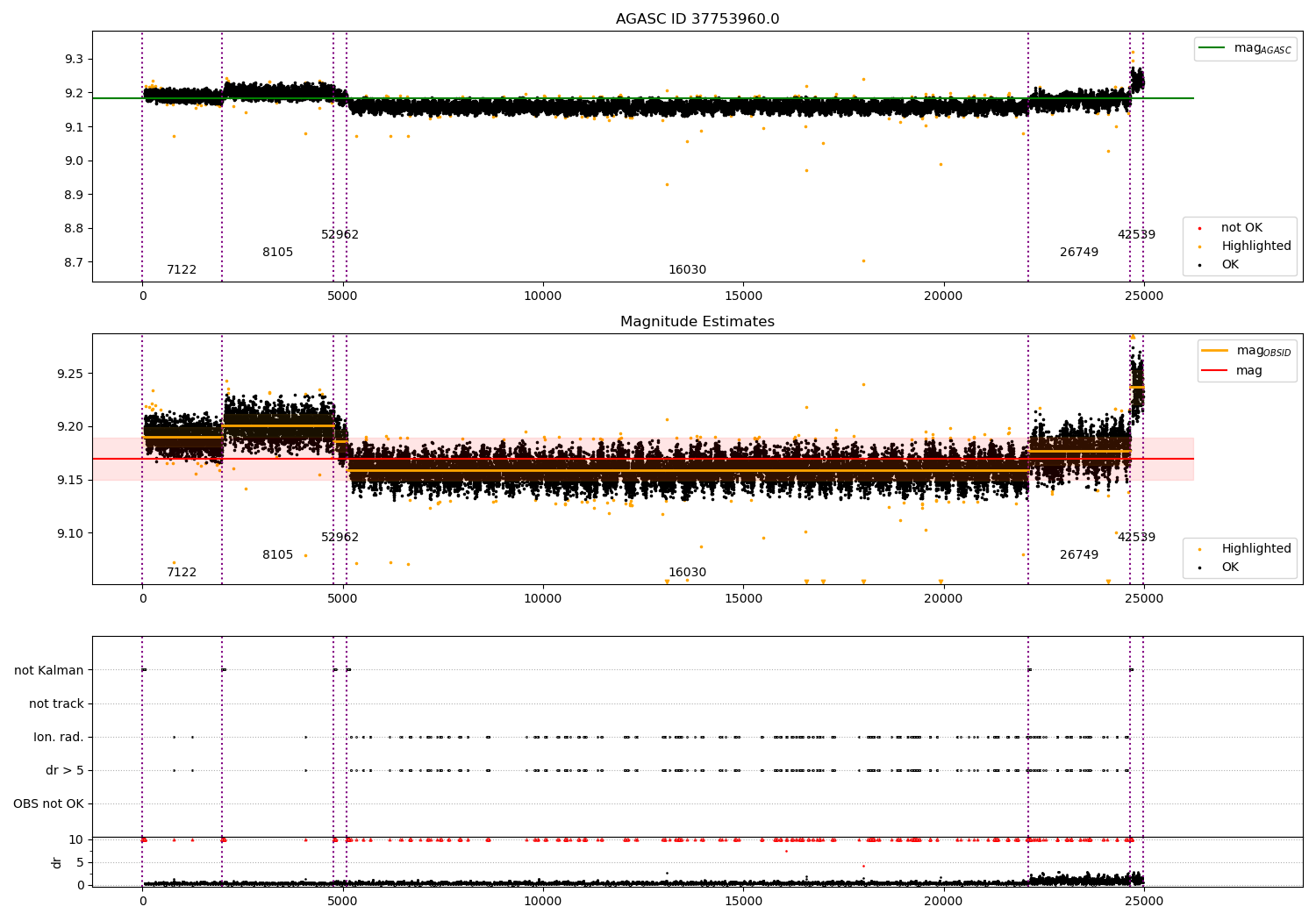
Task: Click the 9.25 y-axis tick label
Action: [70, 374]
